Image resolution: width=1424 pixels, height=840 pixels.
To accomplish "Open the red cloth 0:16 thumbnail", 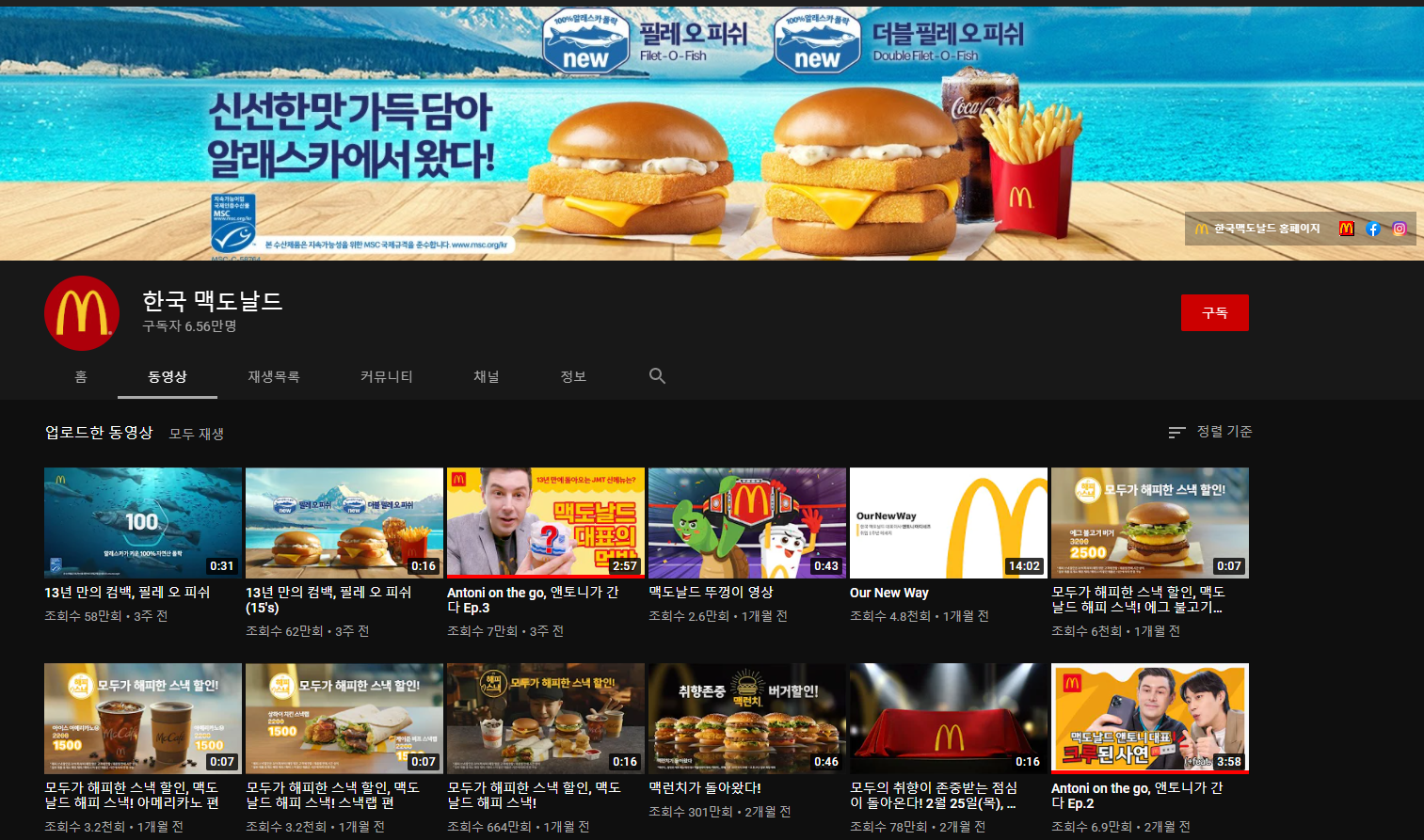I will click(949, 718).
